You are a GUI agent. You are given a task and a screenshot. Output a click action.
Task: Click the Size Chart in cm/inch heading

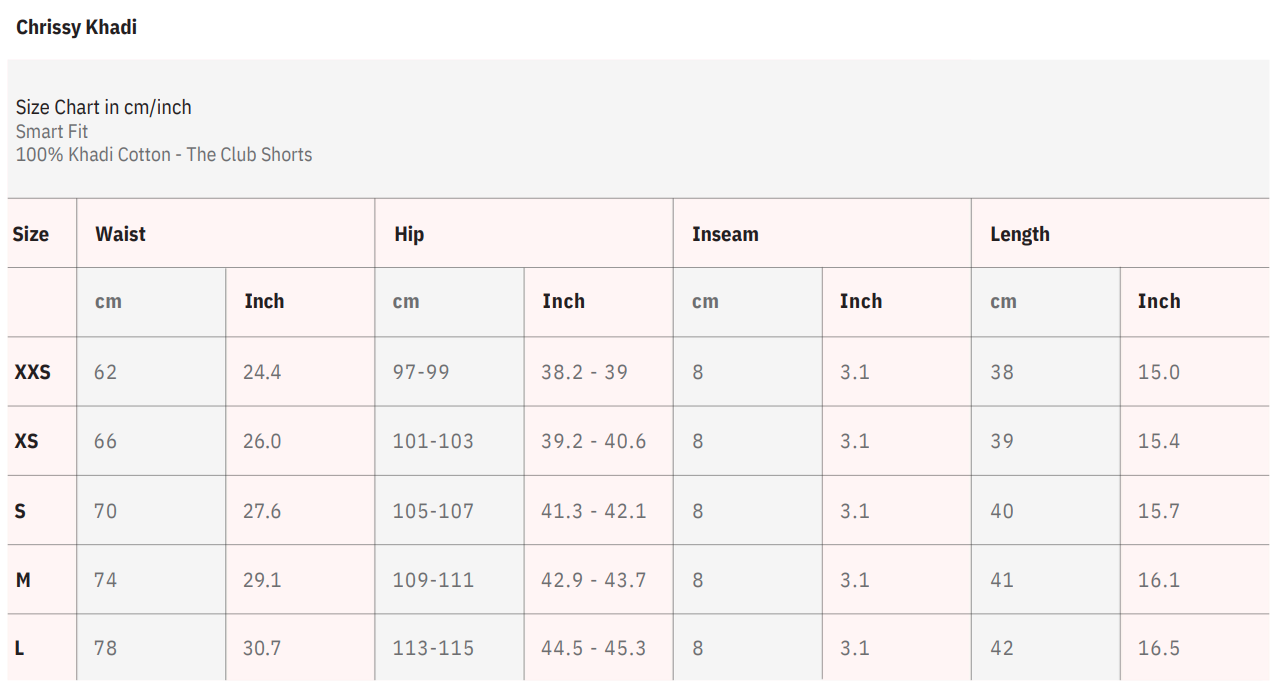click(x=104, y=107)
